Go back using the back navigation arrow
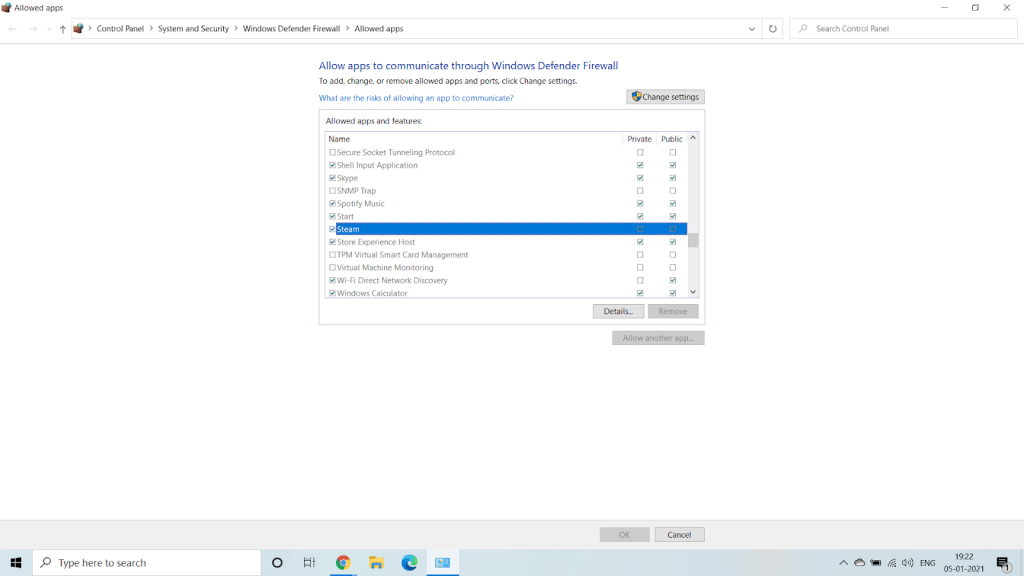This screenshot has width=1024, height=576. pyautogui.click(x=12, y=28)
